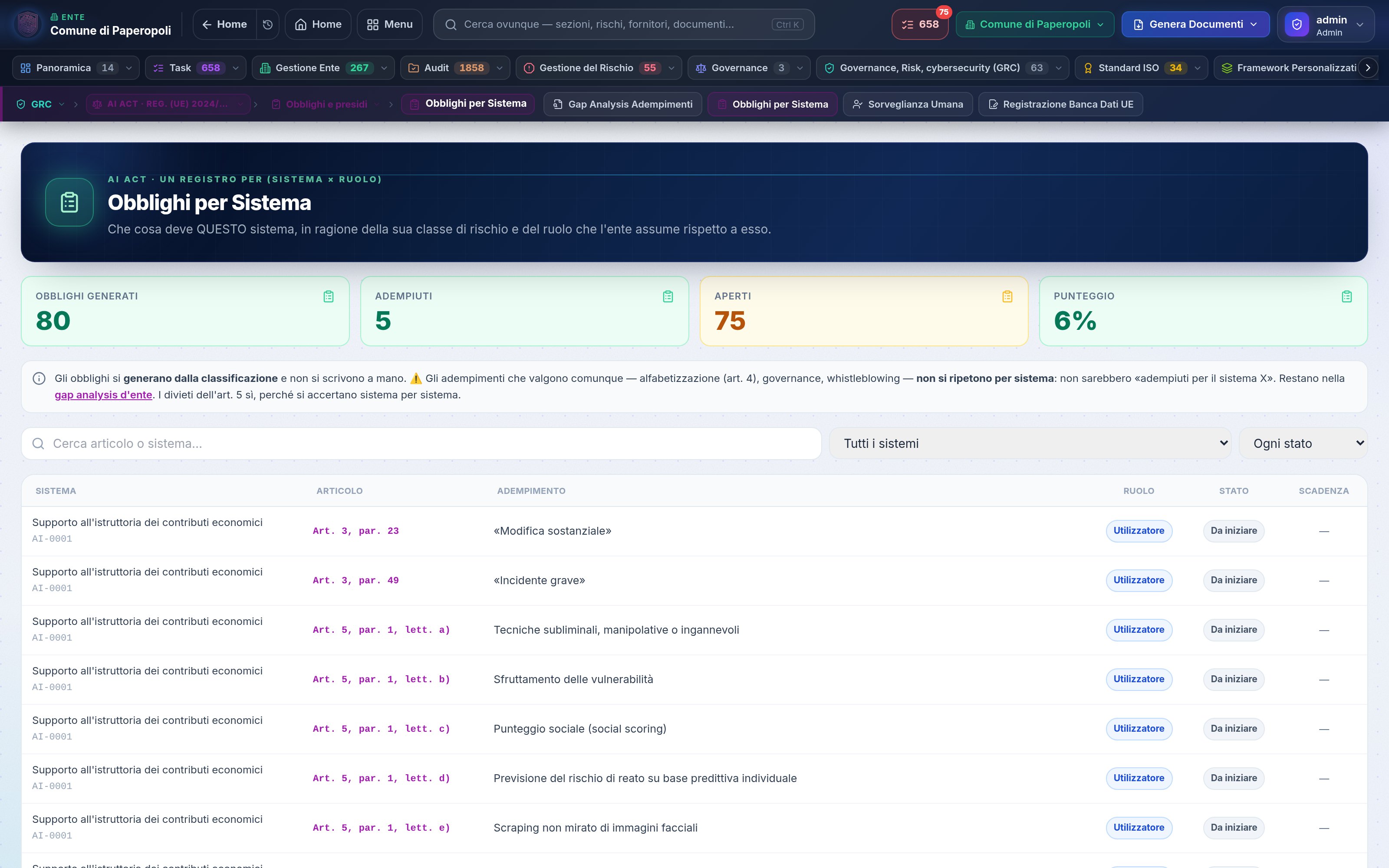
Task: Open the Genera Documenti dropdown
Action: click(1195, 24)
